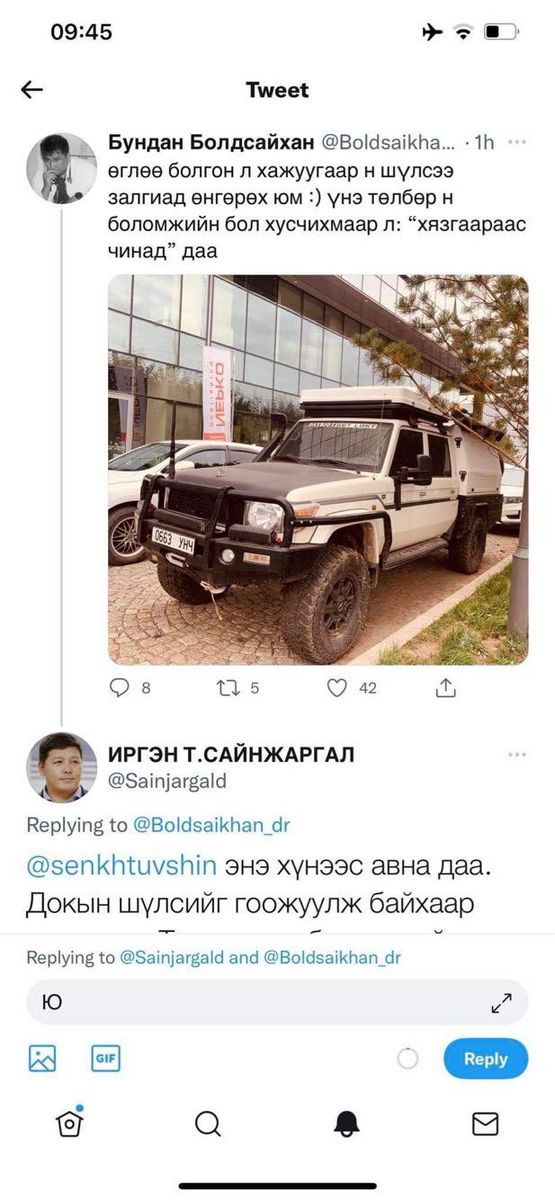
Task: Open the white Land Cruiser photo
Action: [x=318, y=469]
